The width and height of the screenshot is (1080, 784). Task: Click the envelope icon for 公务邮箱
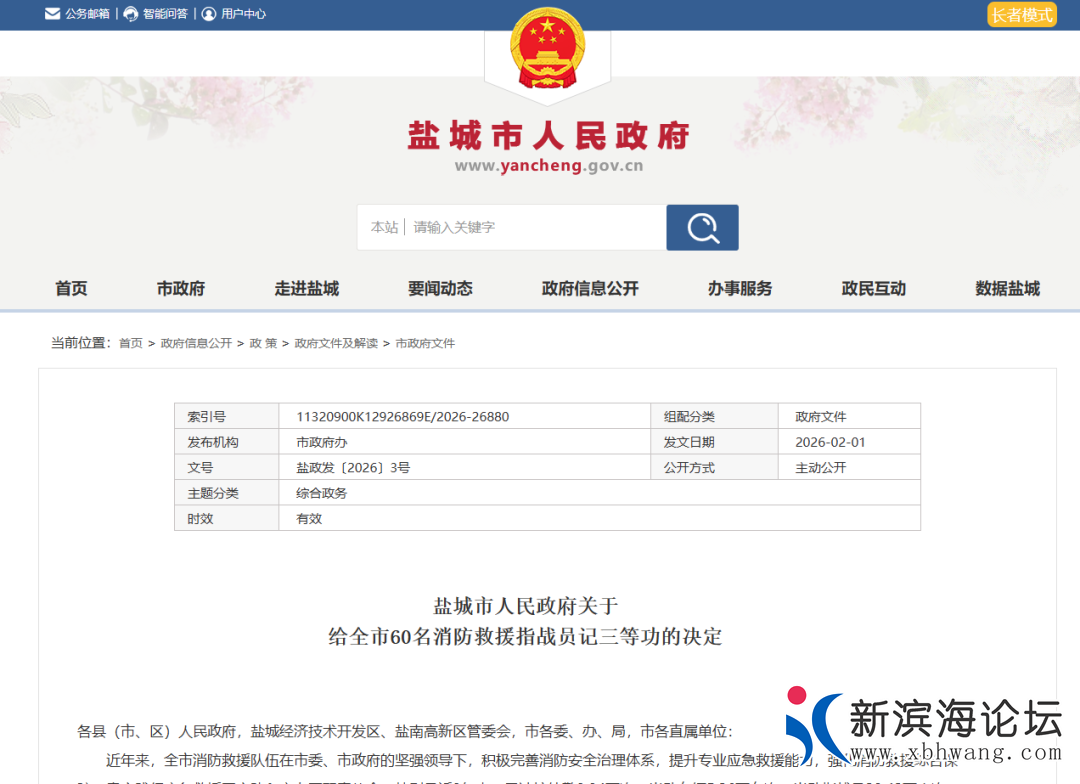click(52, 14)
